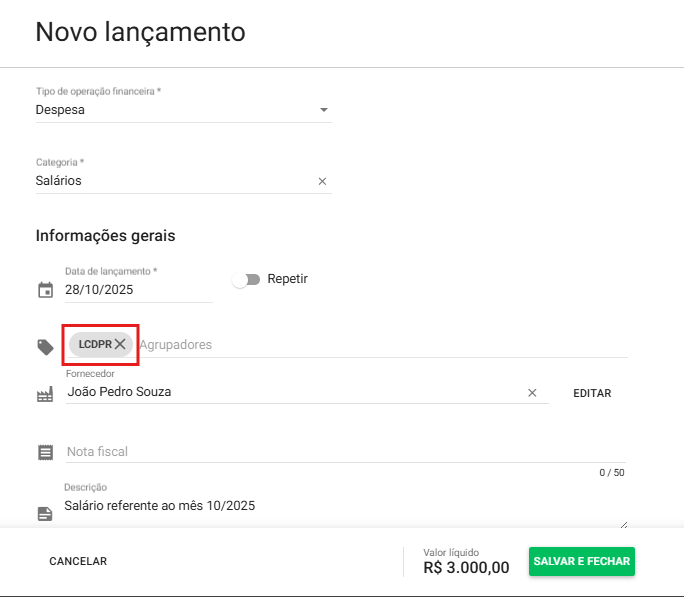
Task: Clear the Salários category selection
Action: (x=322, y=182)
